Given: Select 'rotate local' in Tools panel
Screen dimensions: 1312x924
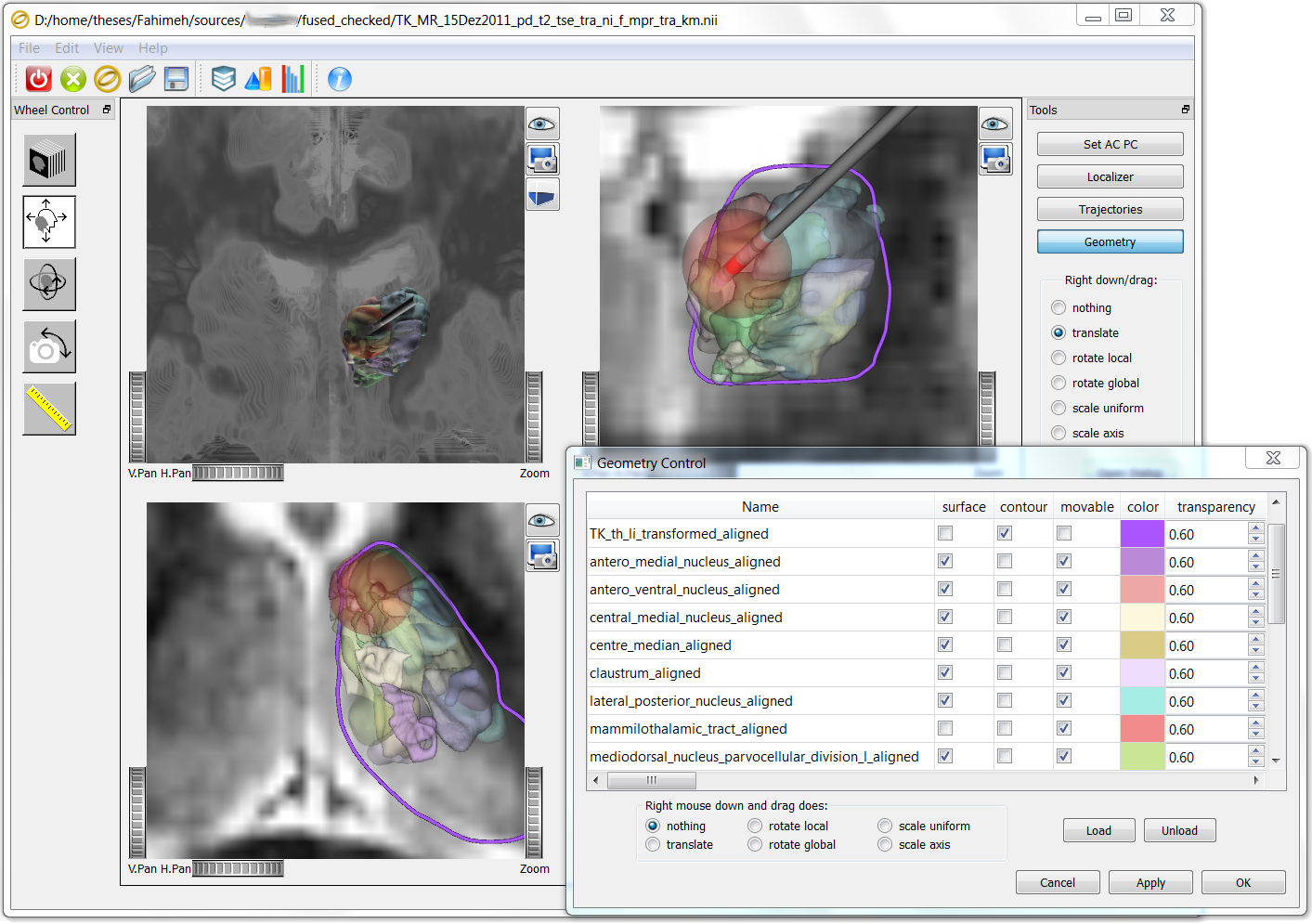Looking at the screenshot, I should 1059,358.
